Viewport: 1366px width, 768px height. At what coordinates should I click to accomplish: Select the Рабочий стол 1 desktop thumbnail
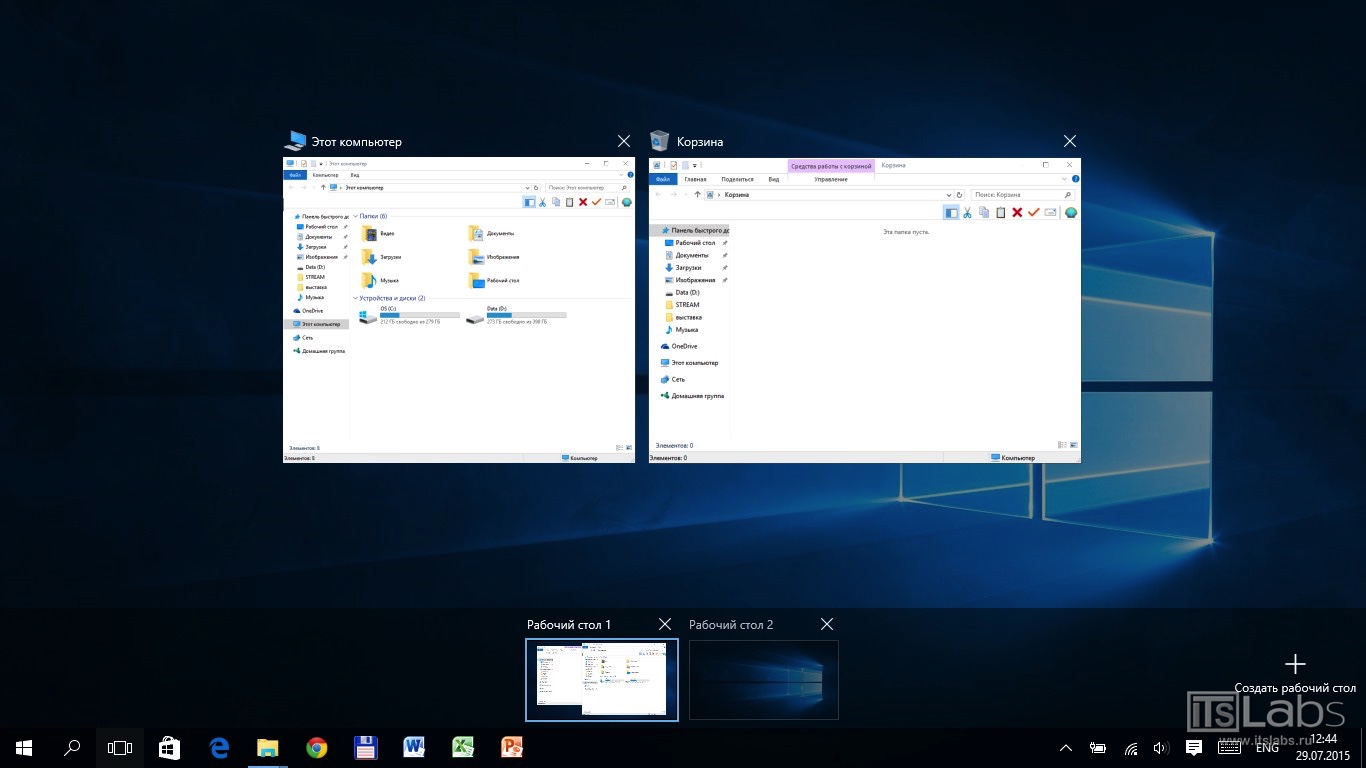(602, 680)
